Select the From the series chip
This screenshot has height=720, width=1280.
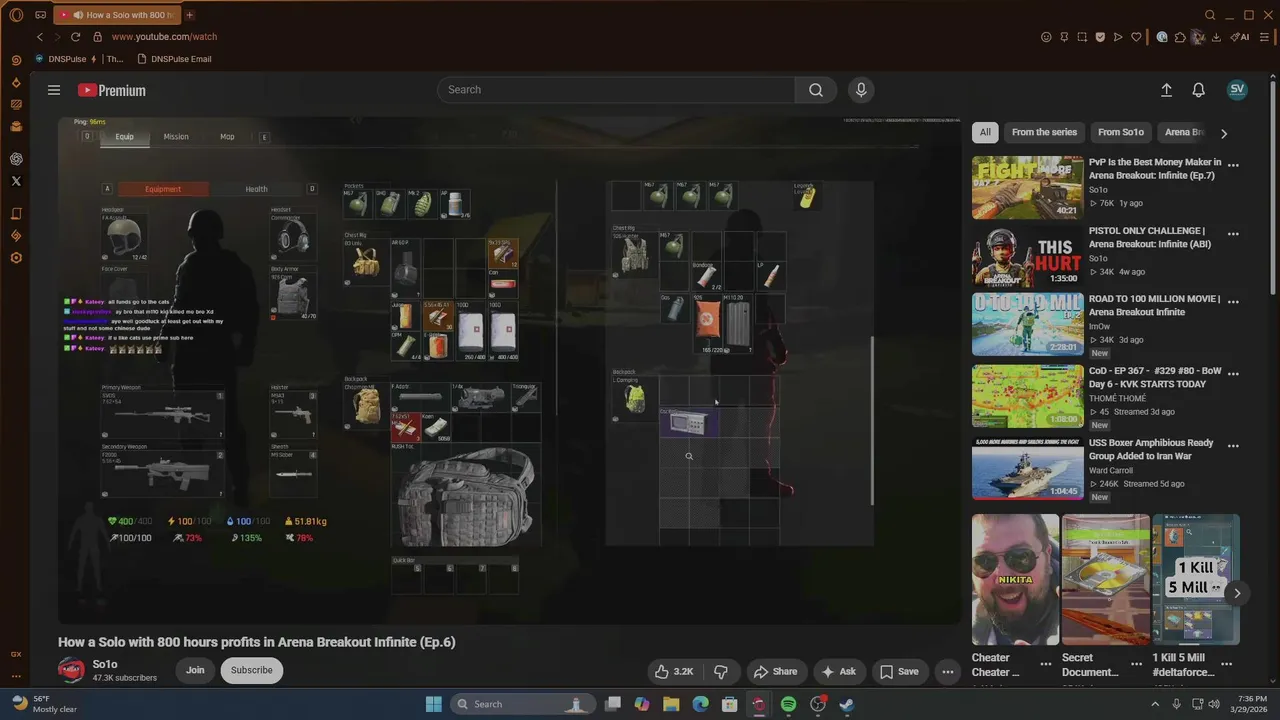(x=1044, y=132)
